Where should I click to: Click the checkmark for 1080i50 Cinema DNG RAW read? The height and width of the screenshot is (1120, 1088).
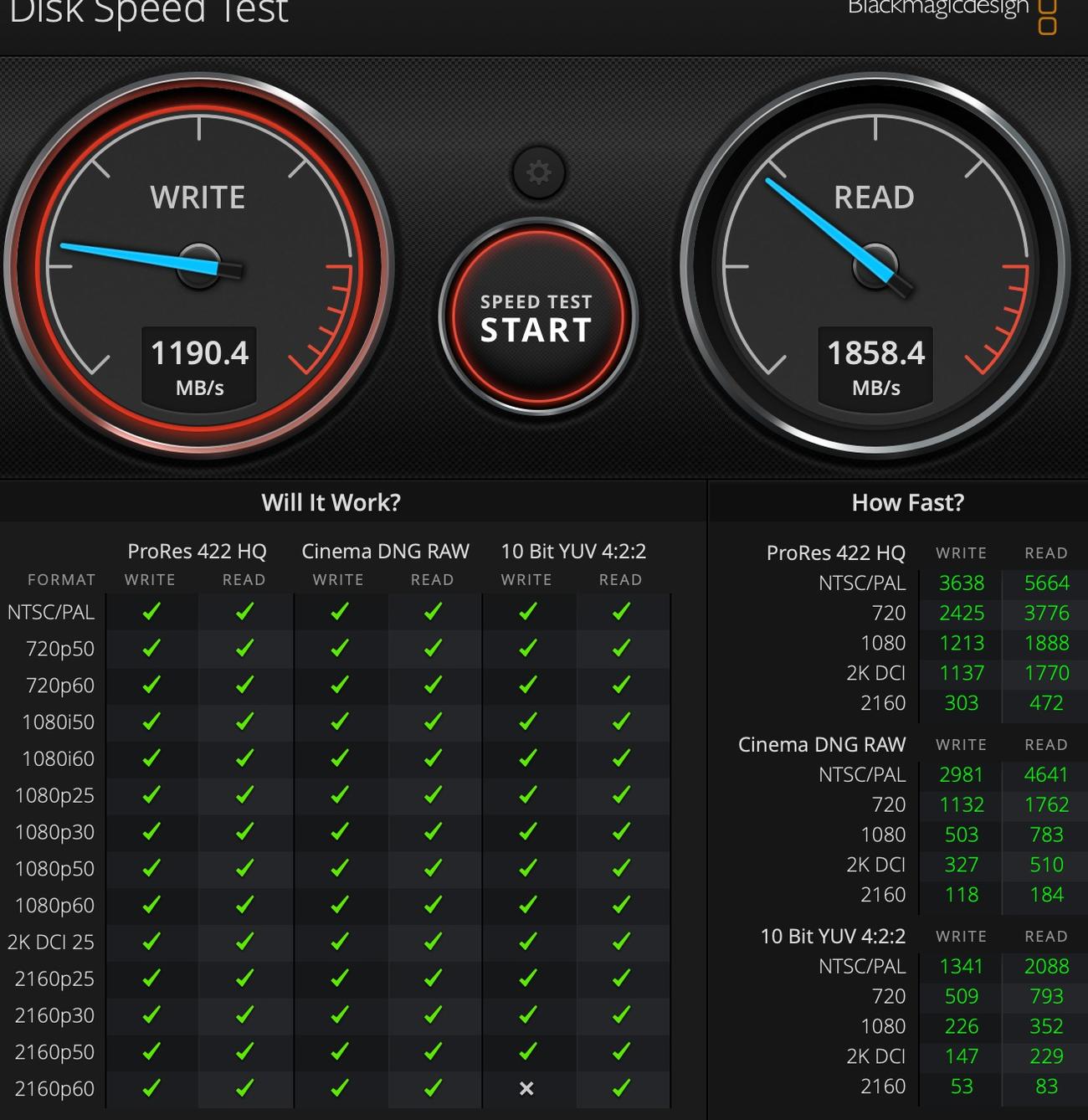point(433,722)
